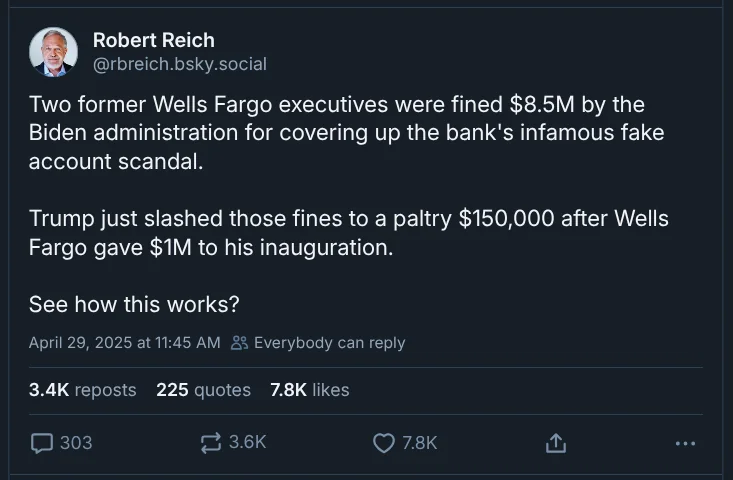Open Robert Reich's profile avatar
The height and width of the screenshot is (480, 733).
pos(53,52)
